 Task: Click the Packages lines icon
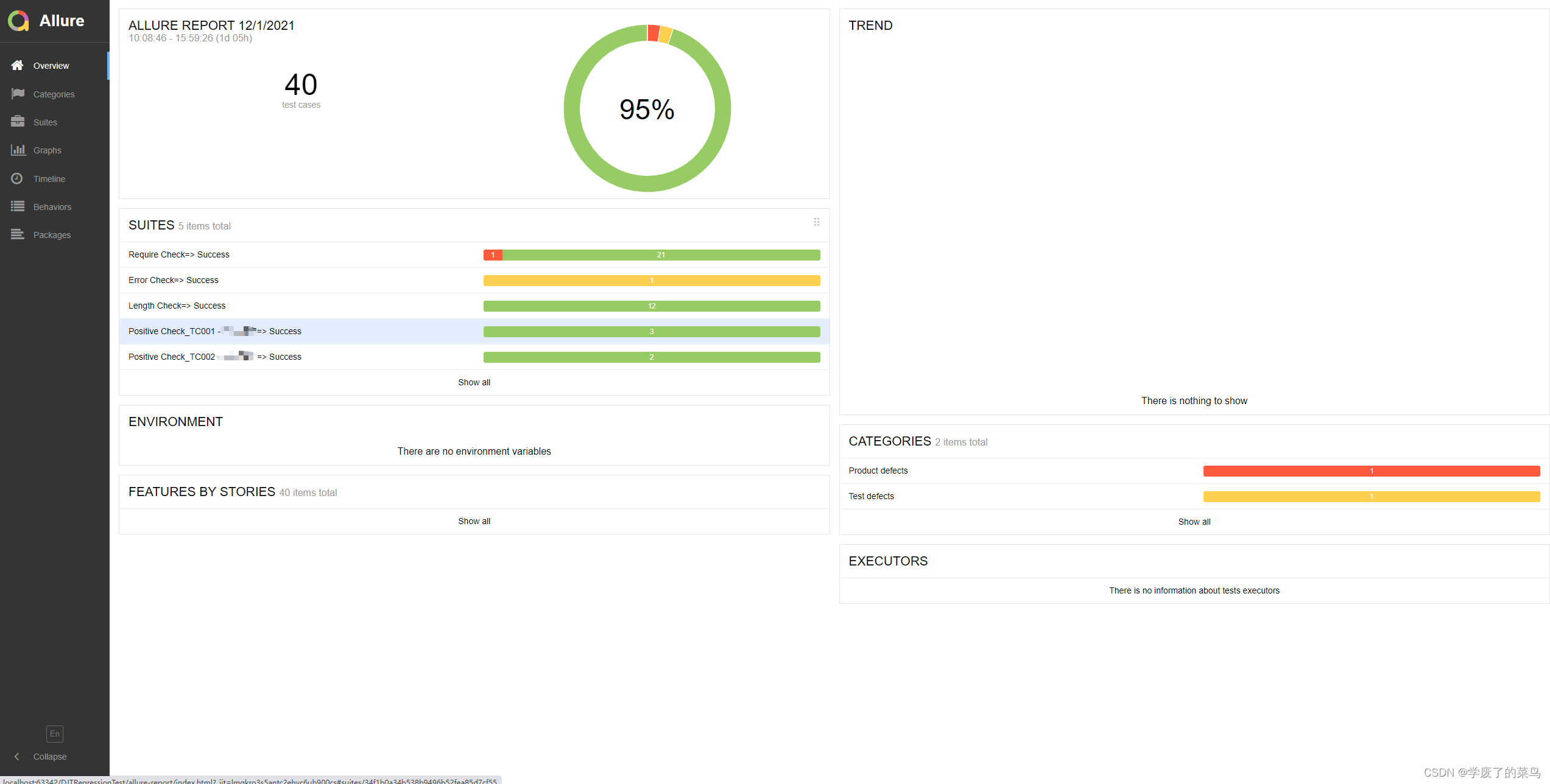pos(17,234)
